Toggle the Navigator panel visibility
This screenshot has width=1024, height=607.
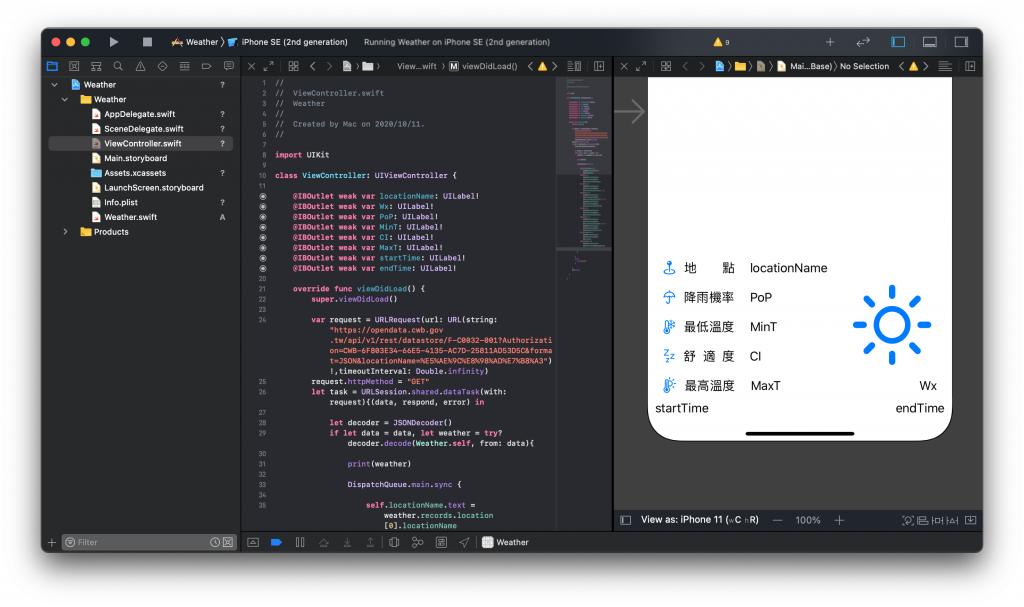click(x=898, y=42)
